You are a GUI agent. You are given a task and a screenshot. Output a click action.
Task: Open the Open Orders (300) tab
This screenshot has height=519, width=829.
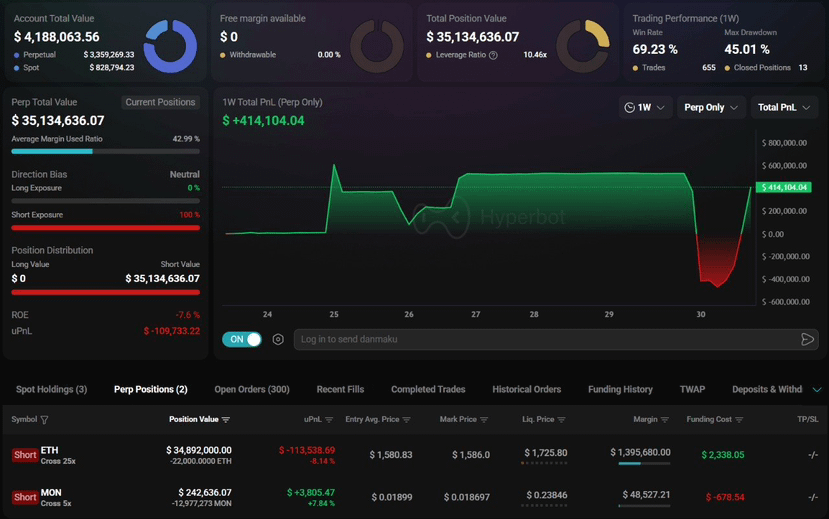pos(252,390)
